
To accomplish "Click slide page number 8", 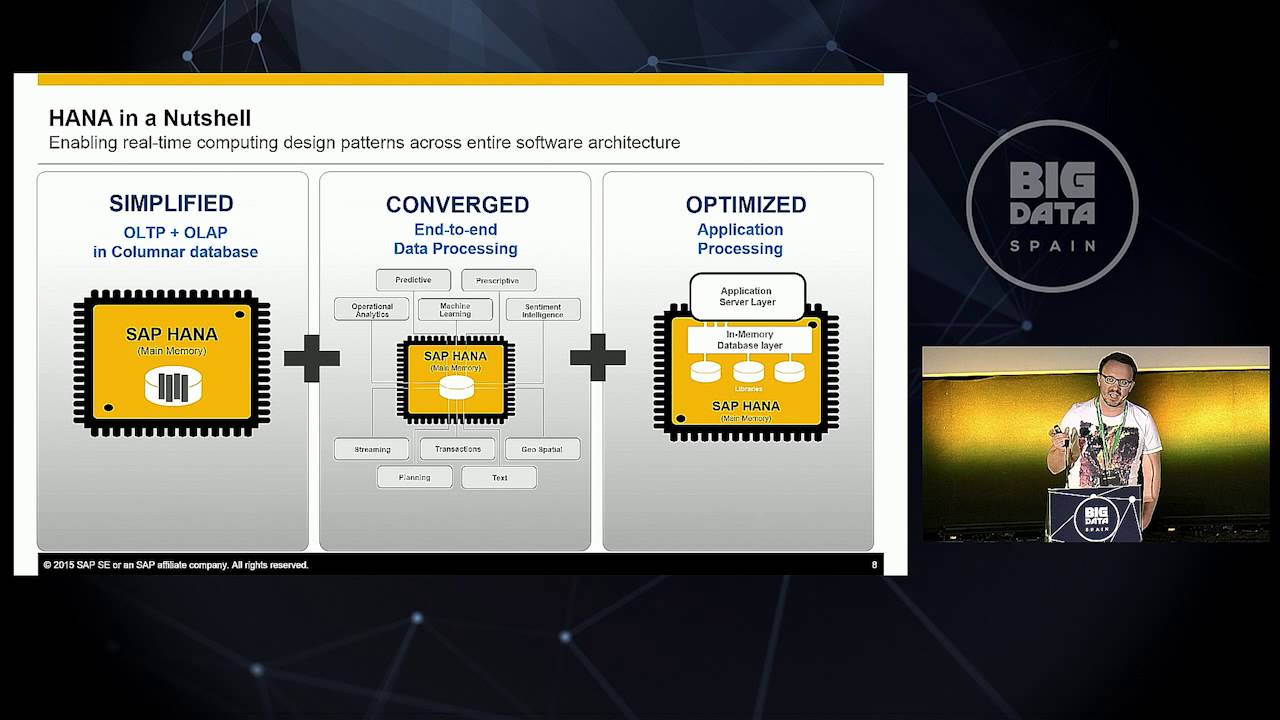I will (874, 565).
